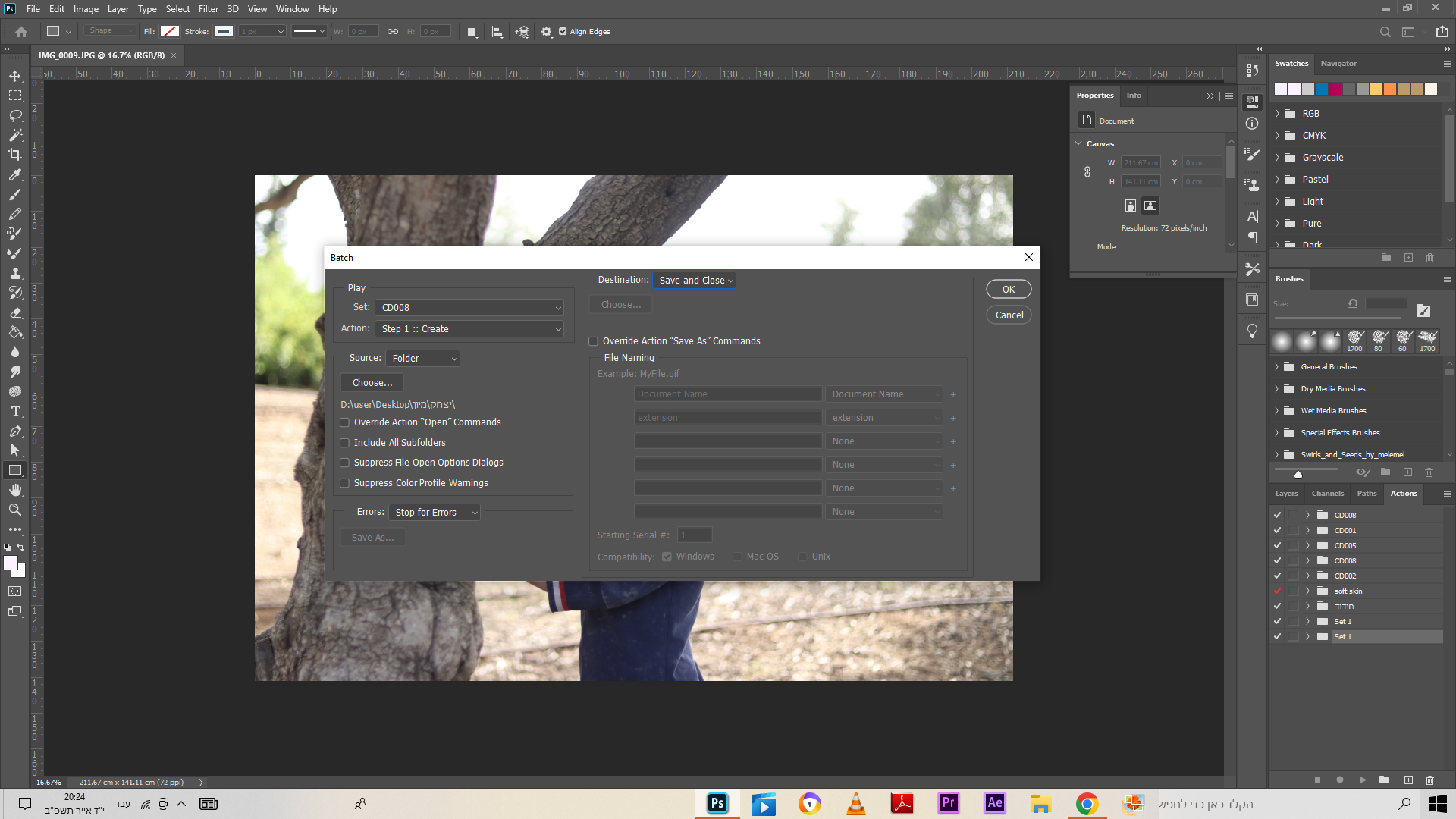Expand the Pastel swatches folder
The image size is (1456, 819).
1278,180
